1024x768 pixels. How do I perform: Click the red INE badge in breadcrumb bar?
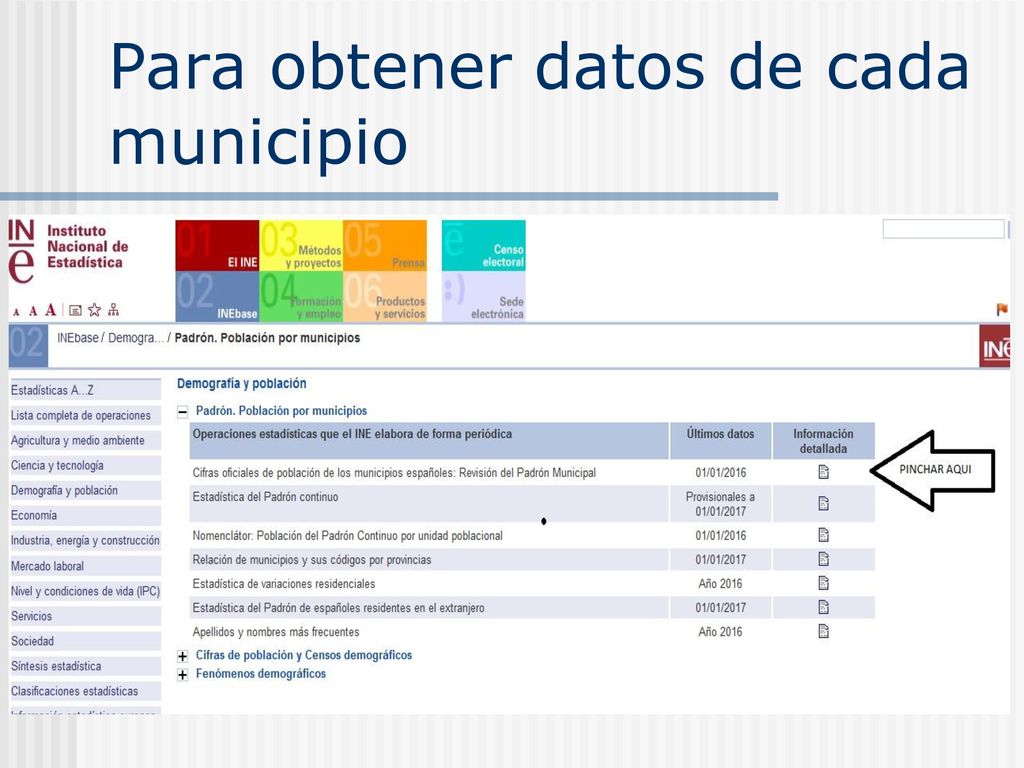pyautogui.click(x=995, y=348)
